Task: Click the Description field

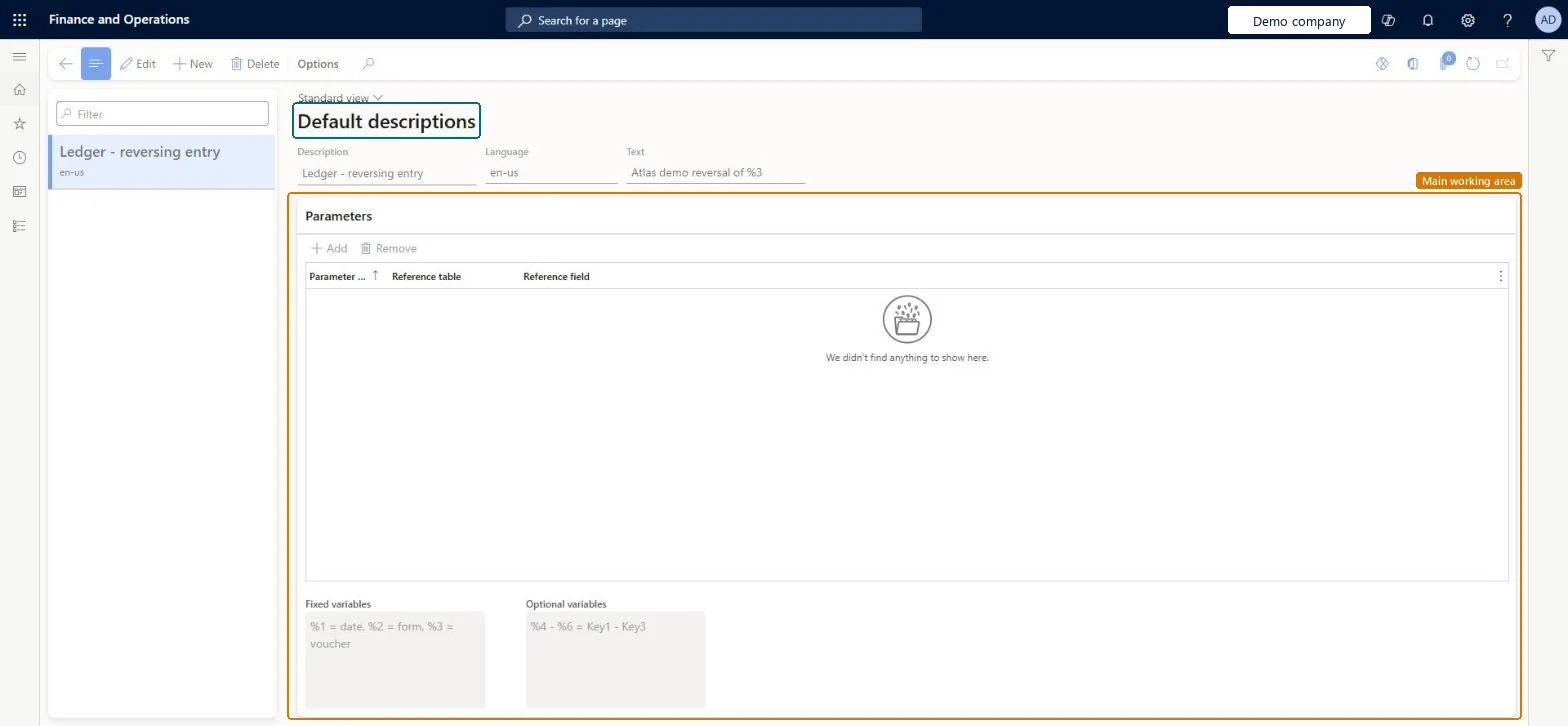Action: [x=387, y=173]
